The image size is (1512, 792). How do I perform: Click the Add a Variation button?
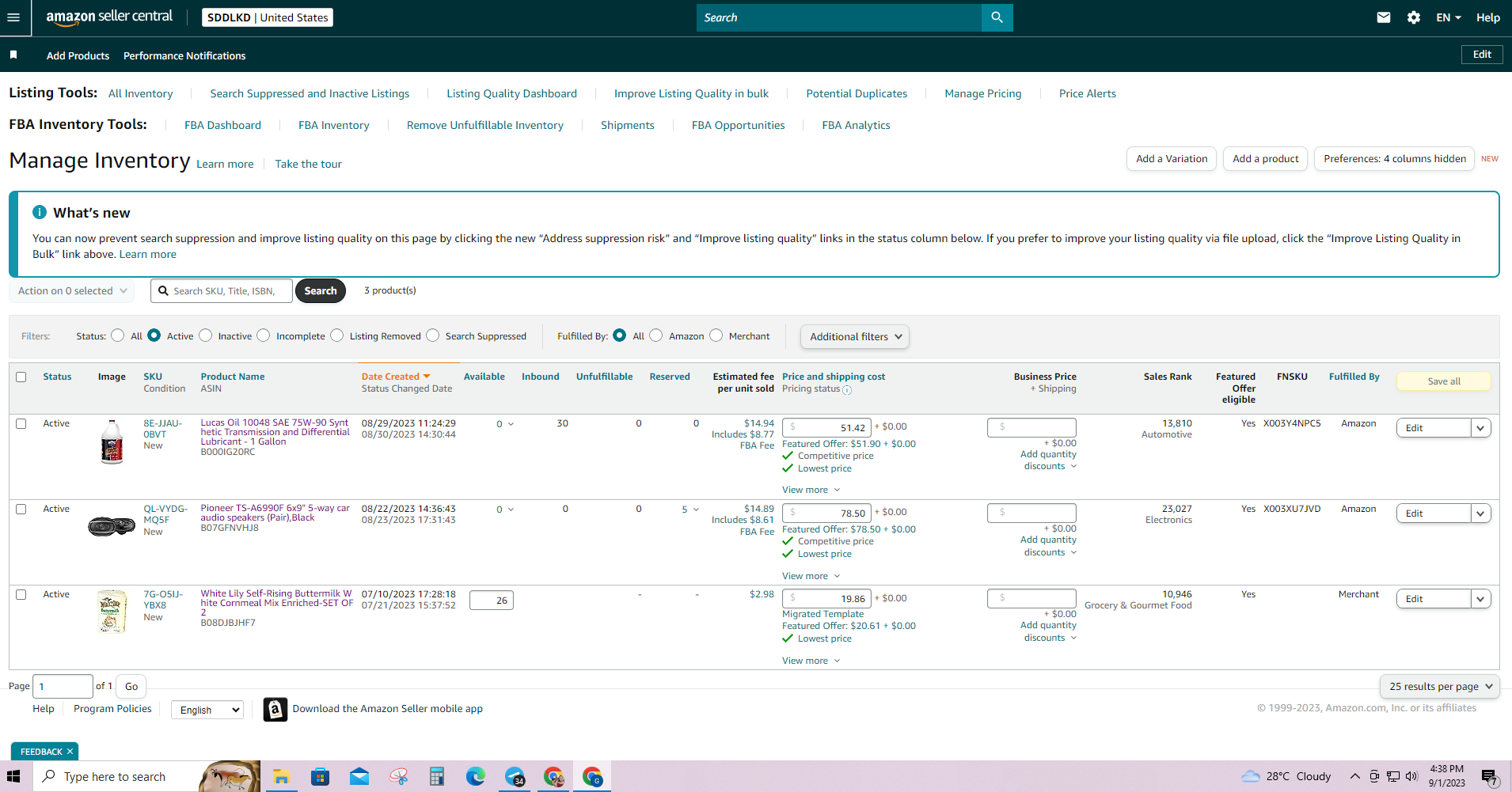click(1172, 159)
